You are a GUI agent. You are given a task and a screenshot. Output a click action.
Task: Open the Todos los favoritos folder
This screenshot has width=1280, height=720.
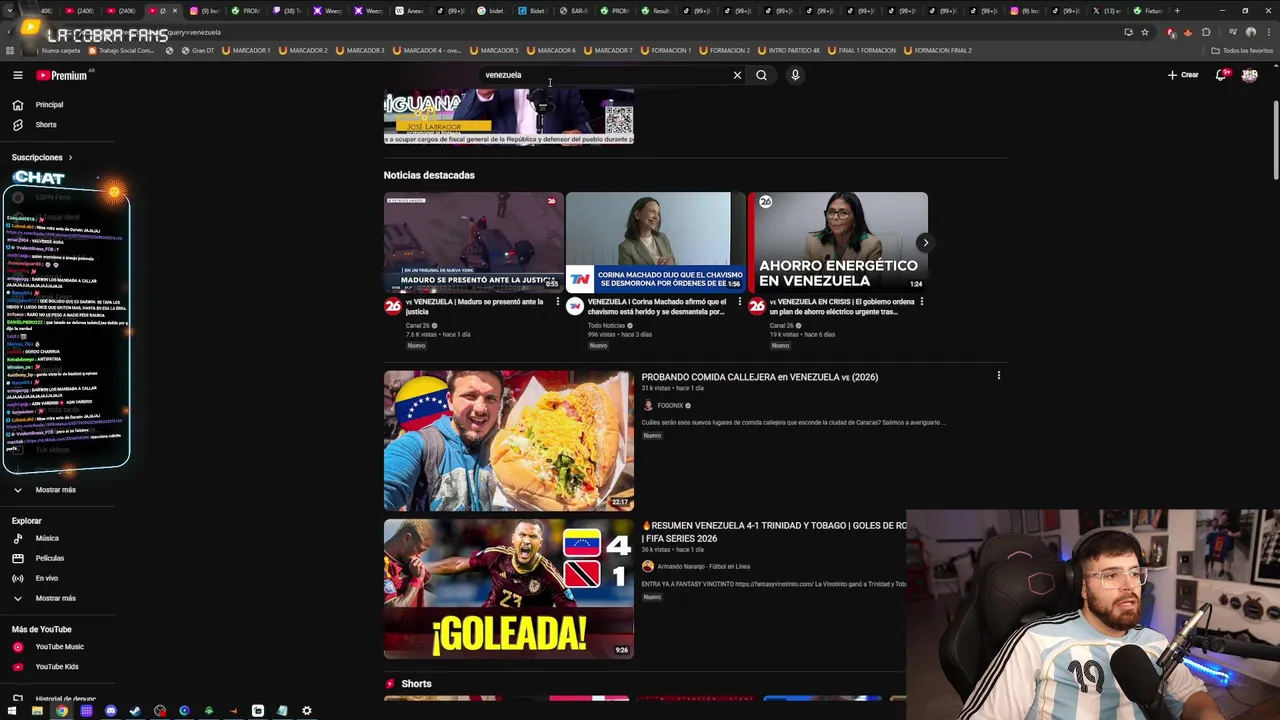1241,50
